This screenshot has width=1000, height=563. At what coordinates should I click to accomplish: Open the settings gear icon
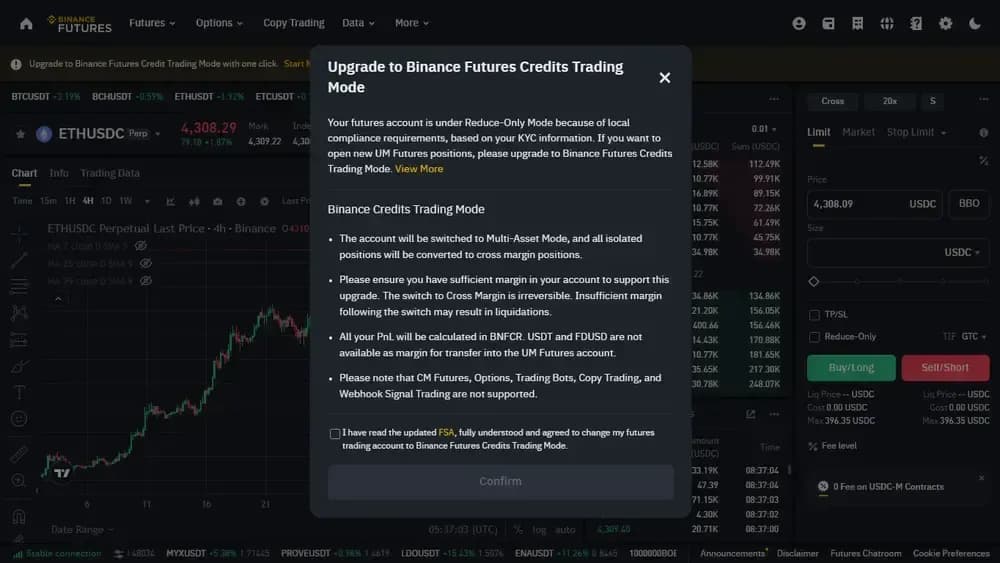[945, 24]
